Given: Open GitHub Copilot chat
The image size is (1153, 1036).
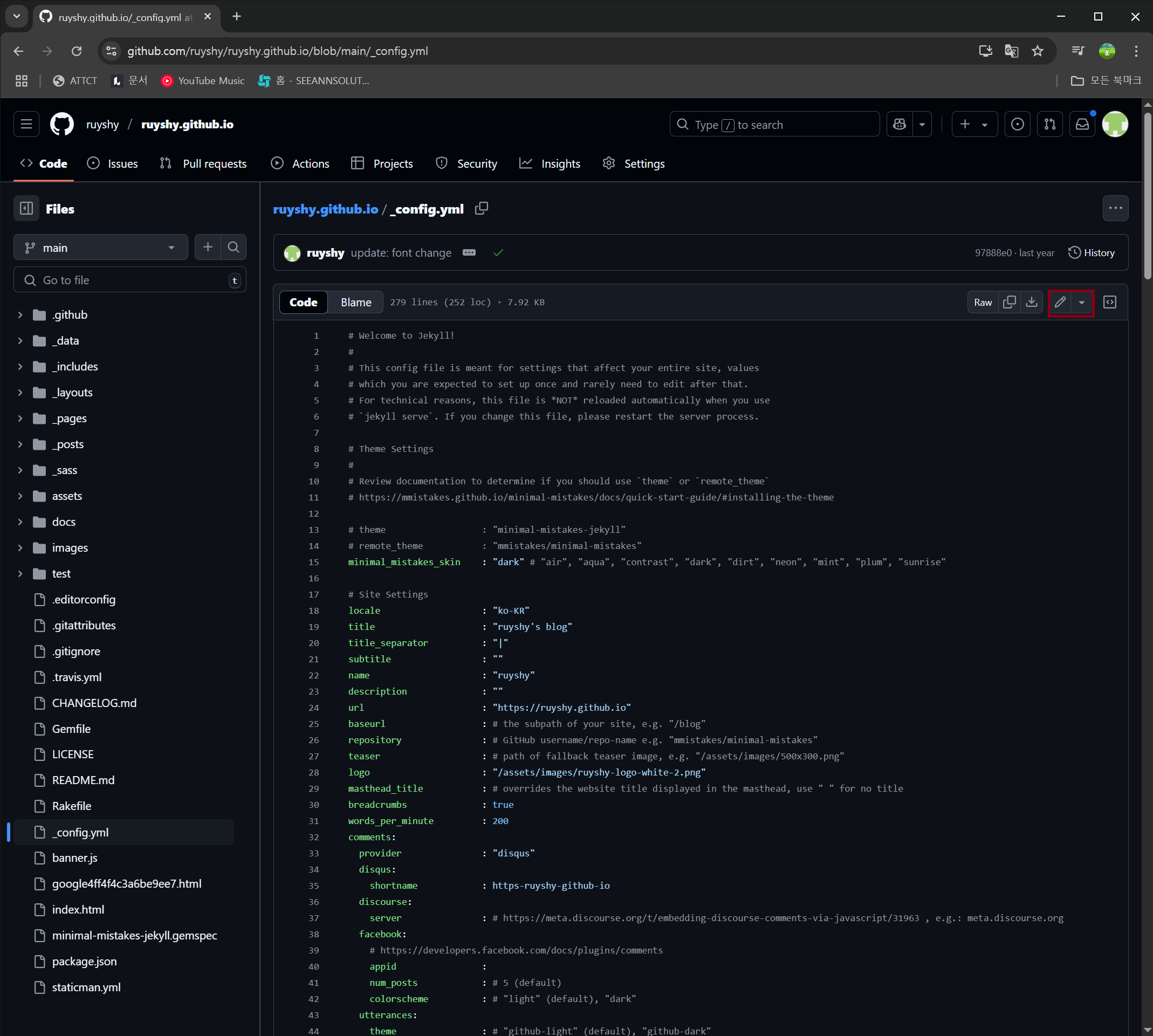Looking at the screenshot, I should (x=898, y=124).
